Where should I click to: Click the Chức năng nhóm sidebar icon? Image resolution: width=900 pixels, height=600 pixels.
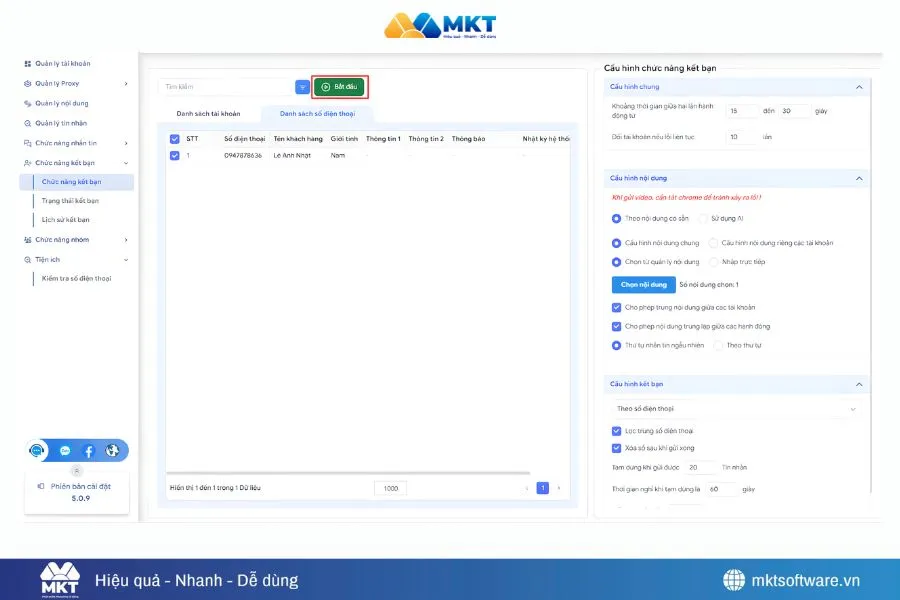(x=27, y=238)
